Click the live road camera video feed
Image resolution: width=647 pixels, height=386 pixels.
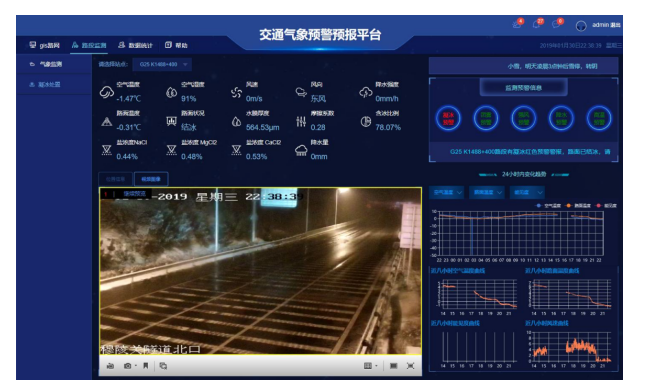(x=260, y=271)
